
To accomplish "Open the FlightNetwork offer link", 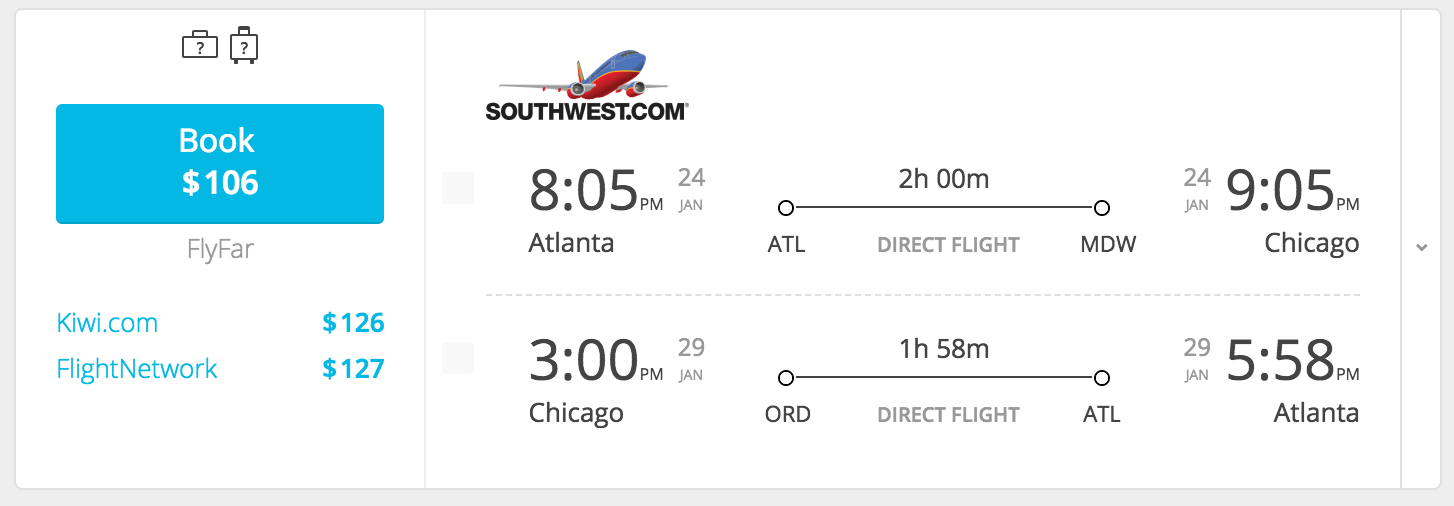I will point(137,369).
